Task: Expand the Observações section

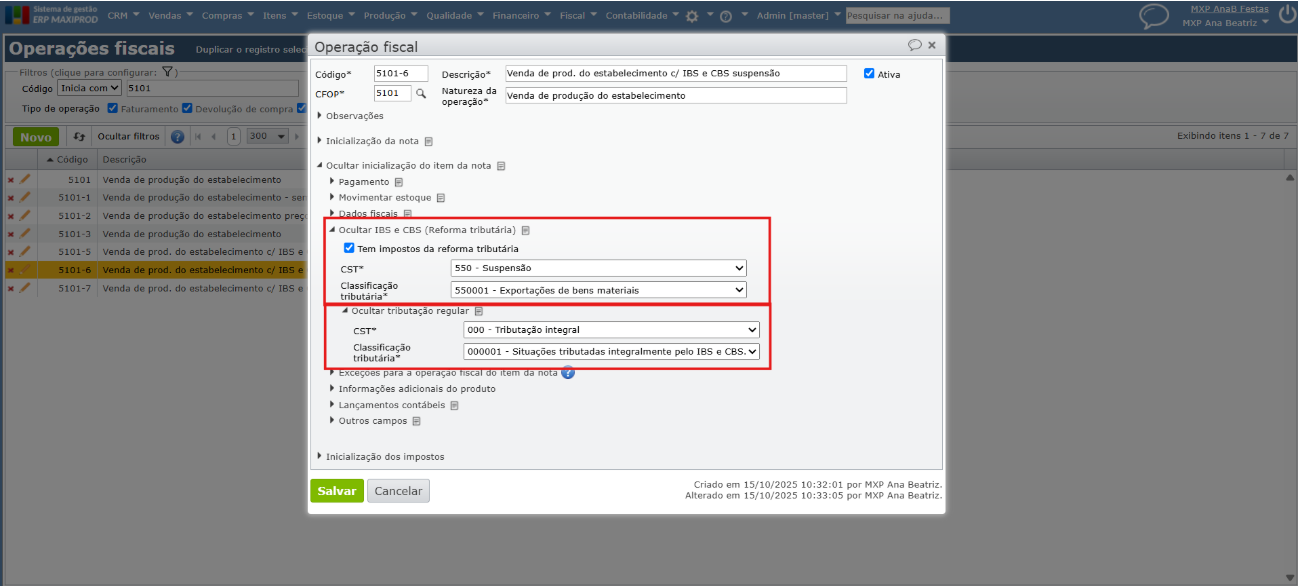Action: point(350,116)
